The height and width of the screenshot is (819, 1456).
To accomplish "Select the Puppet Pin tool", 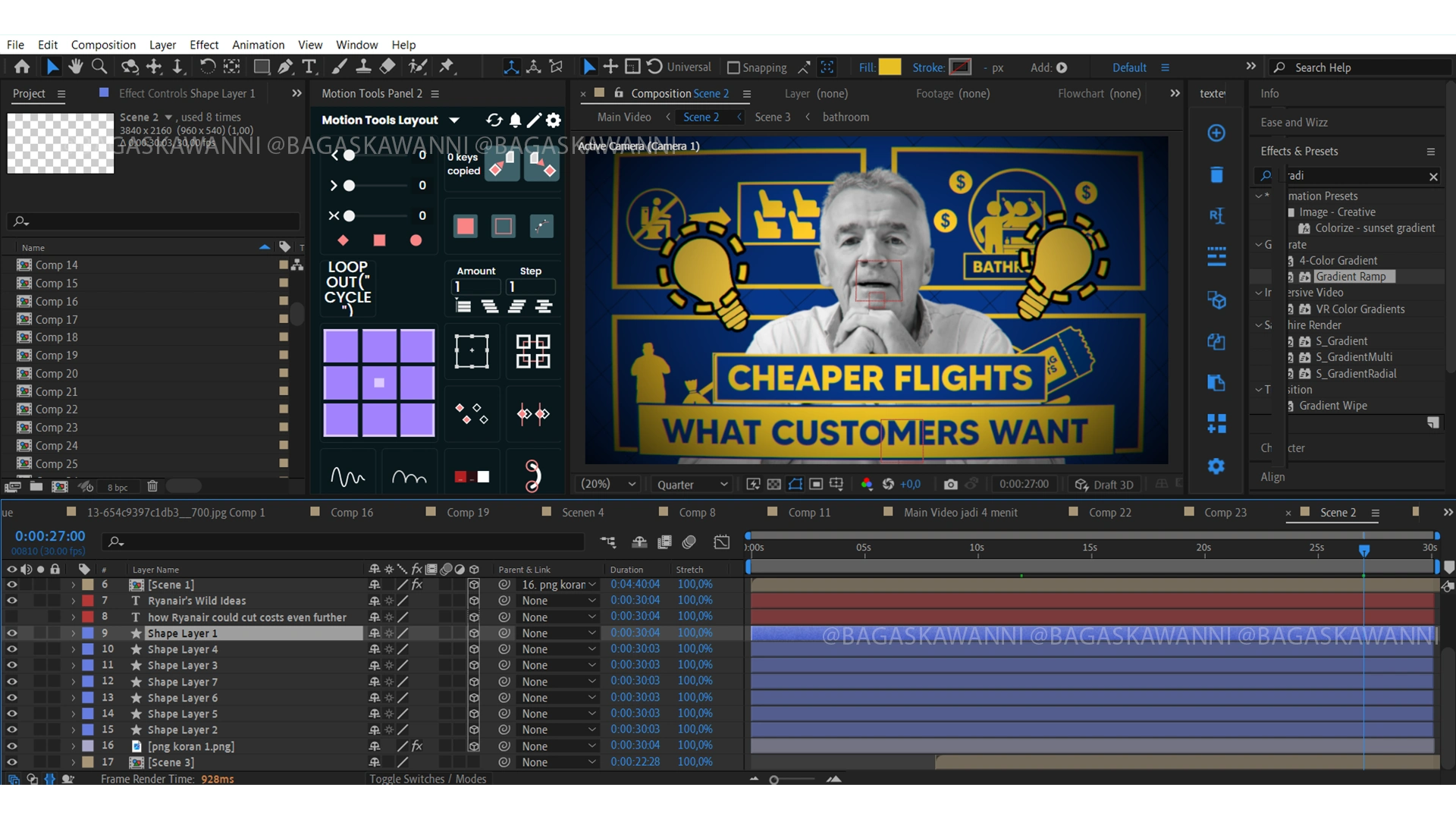I will pos(447,67).
